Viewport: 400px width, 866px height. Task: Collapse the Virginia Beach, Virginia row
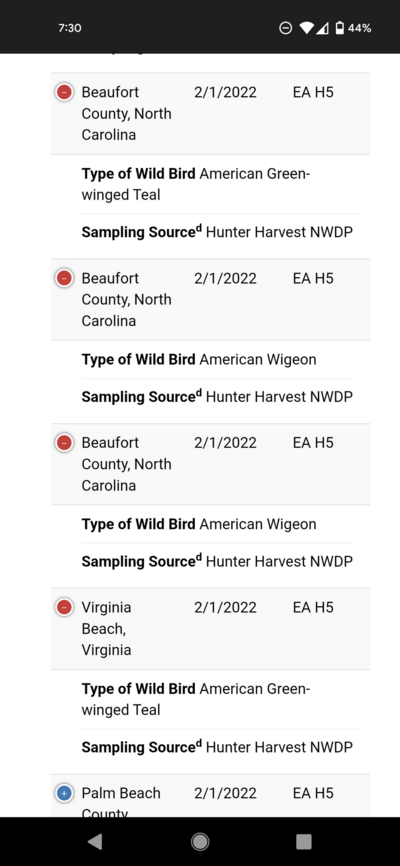pos(64,608)
